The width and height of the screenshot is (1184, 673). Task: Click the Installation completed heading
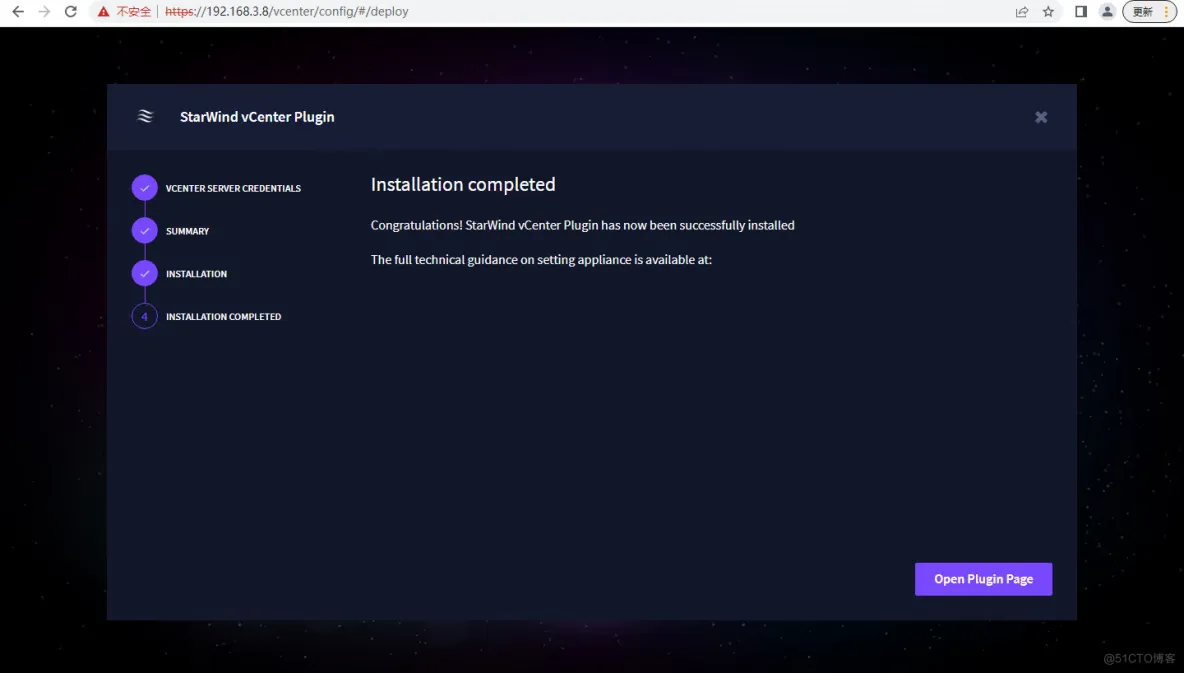coord(463,184)
